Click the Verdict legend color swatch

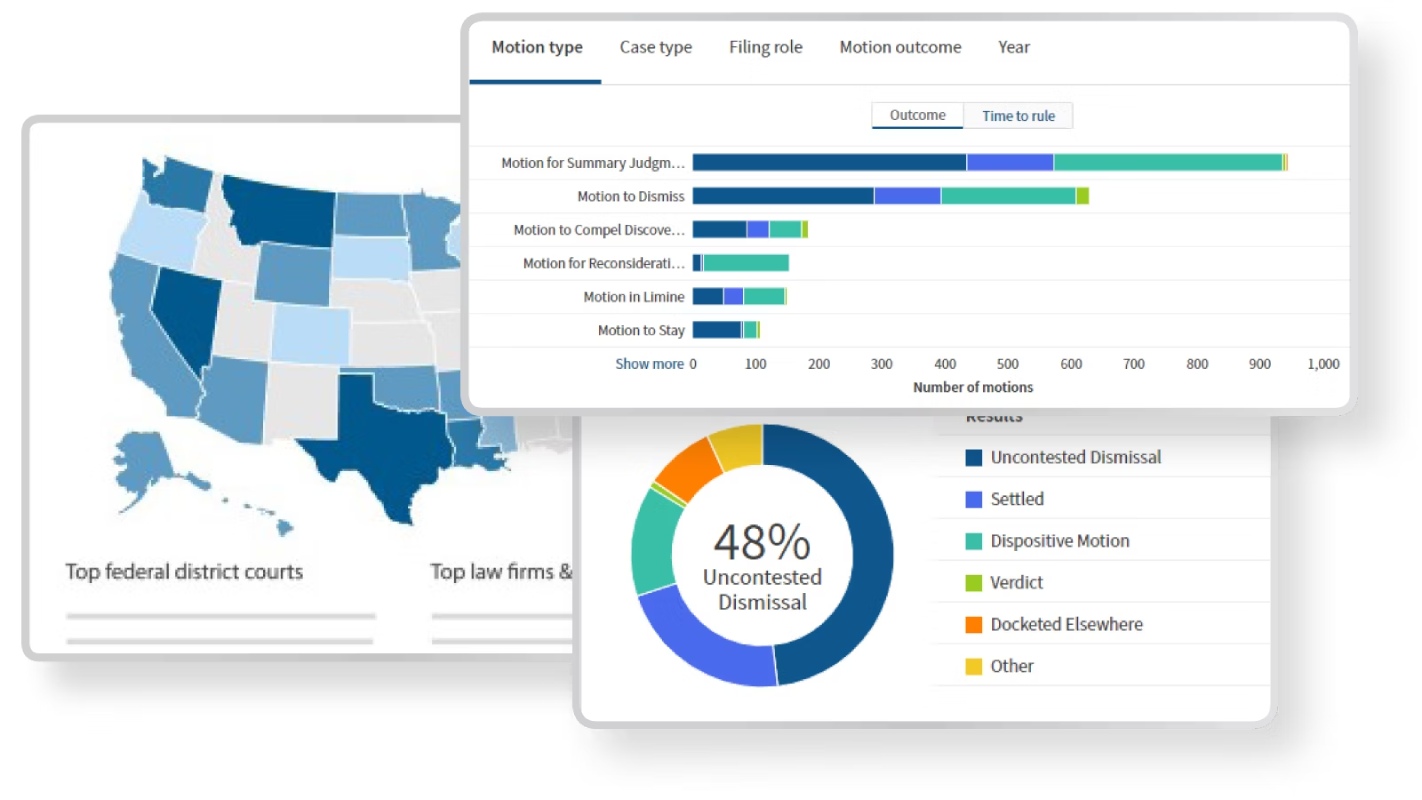pyautogui.click(x=974, y=583)
